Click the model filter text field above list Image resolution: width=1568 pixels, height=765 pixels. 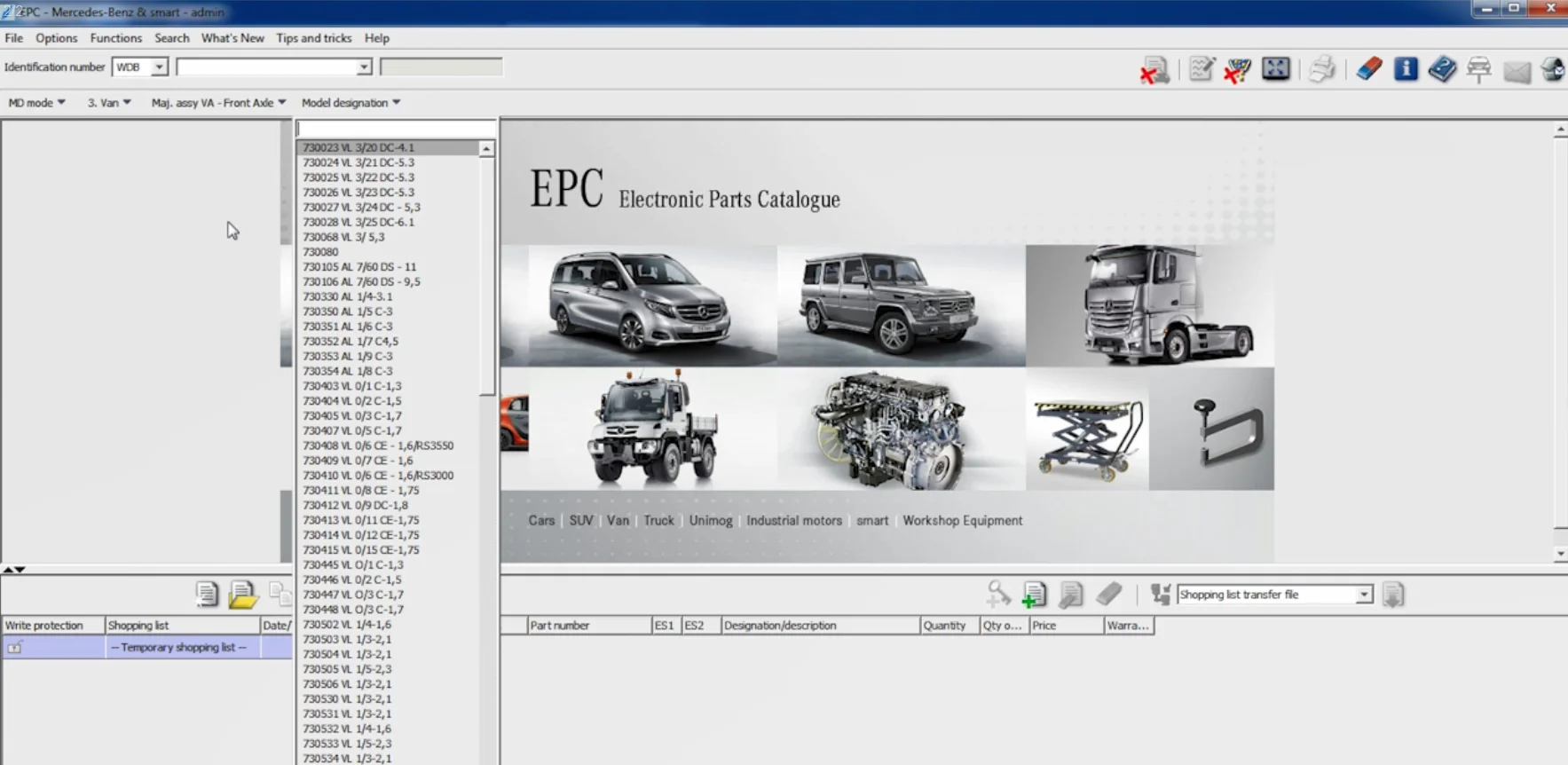(x=396, y=130)
